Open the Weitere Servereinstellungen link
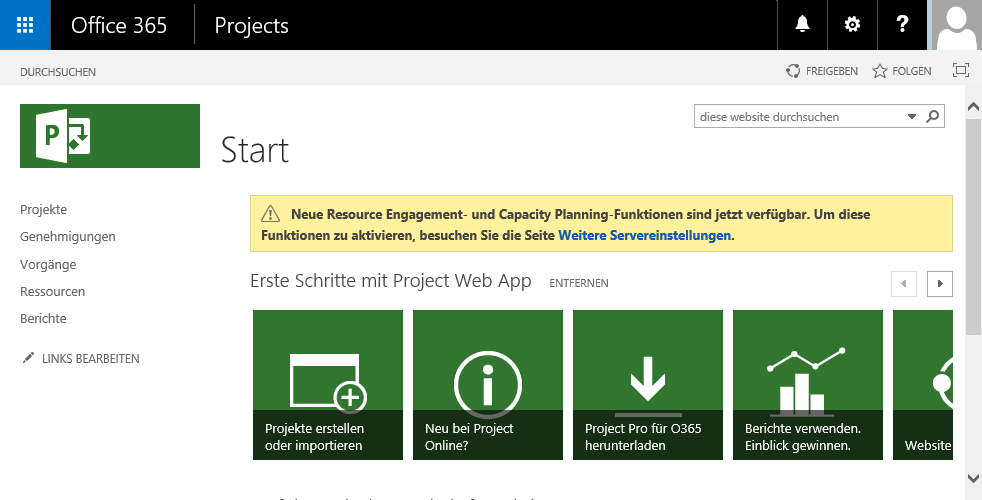Viewport: 982px width, 500px height. [644, 236]
